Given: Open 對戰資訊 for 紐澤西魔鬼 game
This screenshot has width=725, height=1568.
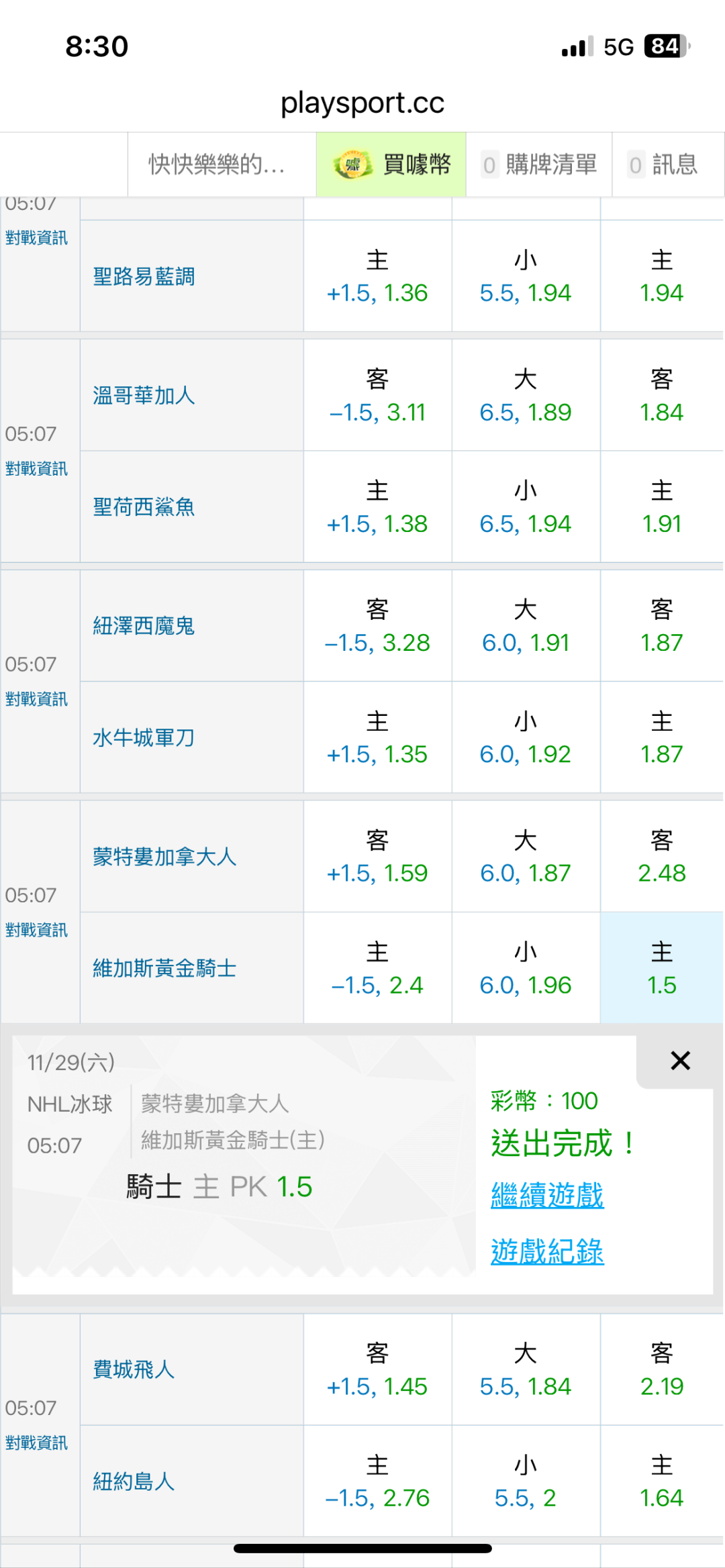Looking at the screenshot, I should (36, 699).
